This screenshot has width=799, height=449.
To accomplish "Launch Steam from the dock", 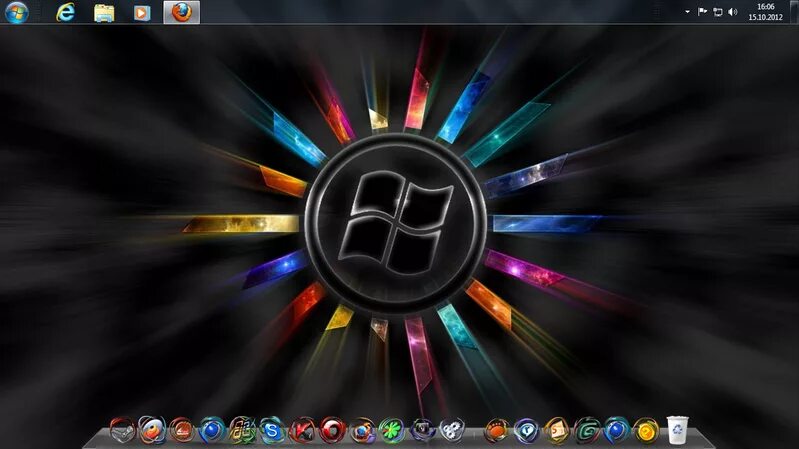I will click(x=122, y=431).
